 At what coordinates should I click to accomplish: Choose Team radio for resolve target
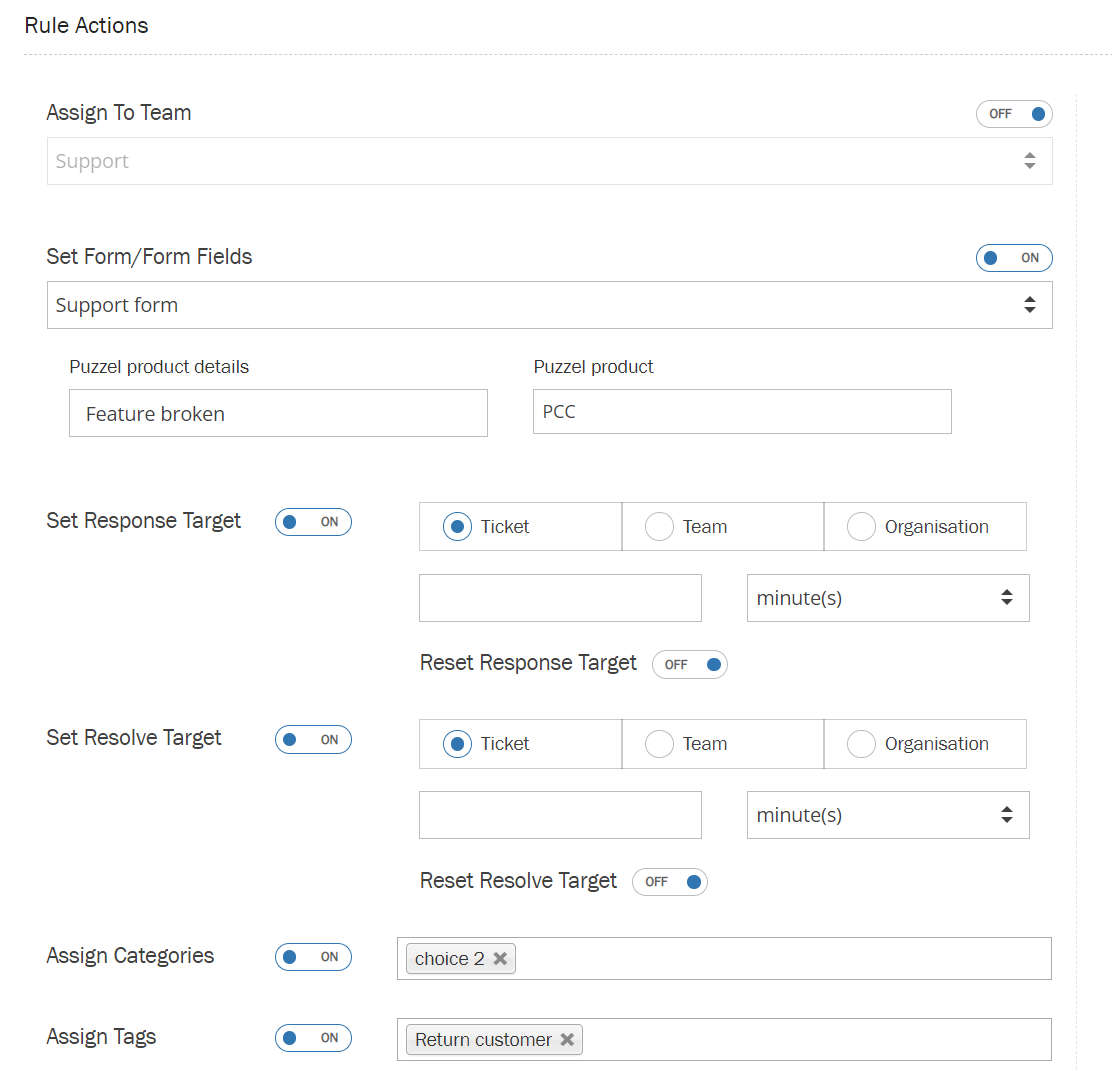(660, 744)
